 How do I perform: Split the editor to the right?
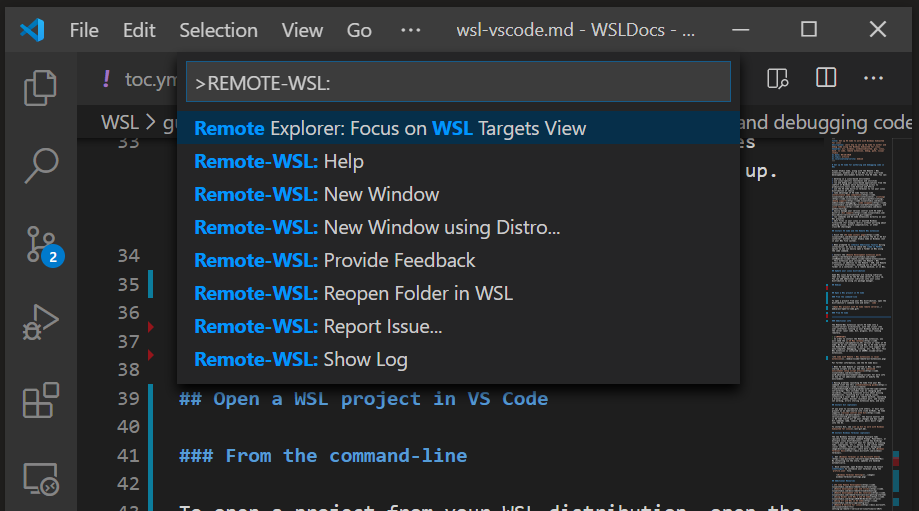826,78
